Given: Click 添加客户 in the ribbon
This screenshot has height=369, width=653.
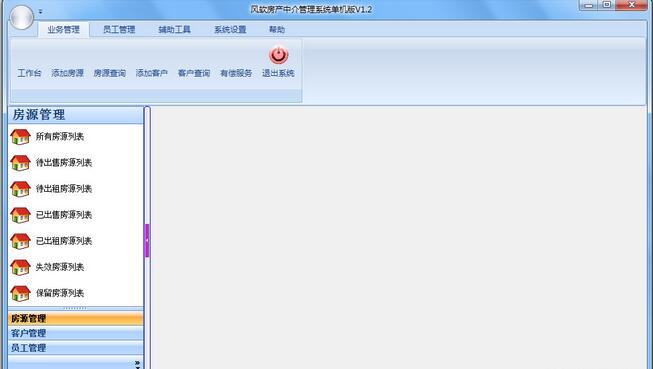Looking at the screenshot, I should click(x=152, y=73).
